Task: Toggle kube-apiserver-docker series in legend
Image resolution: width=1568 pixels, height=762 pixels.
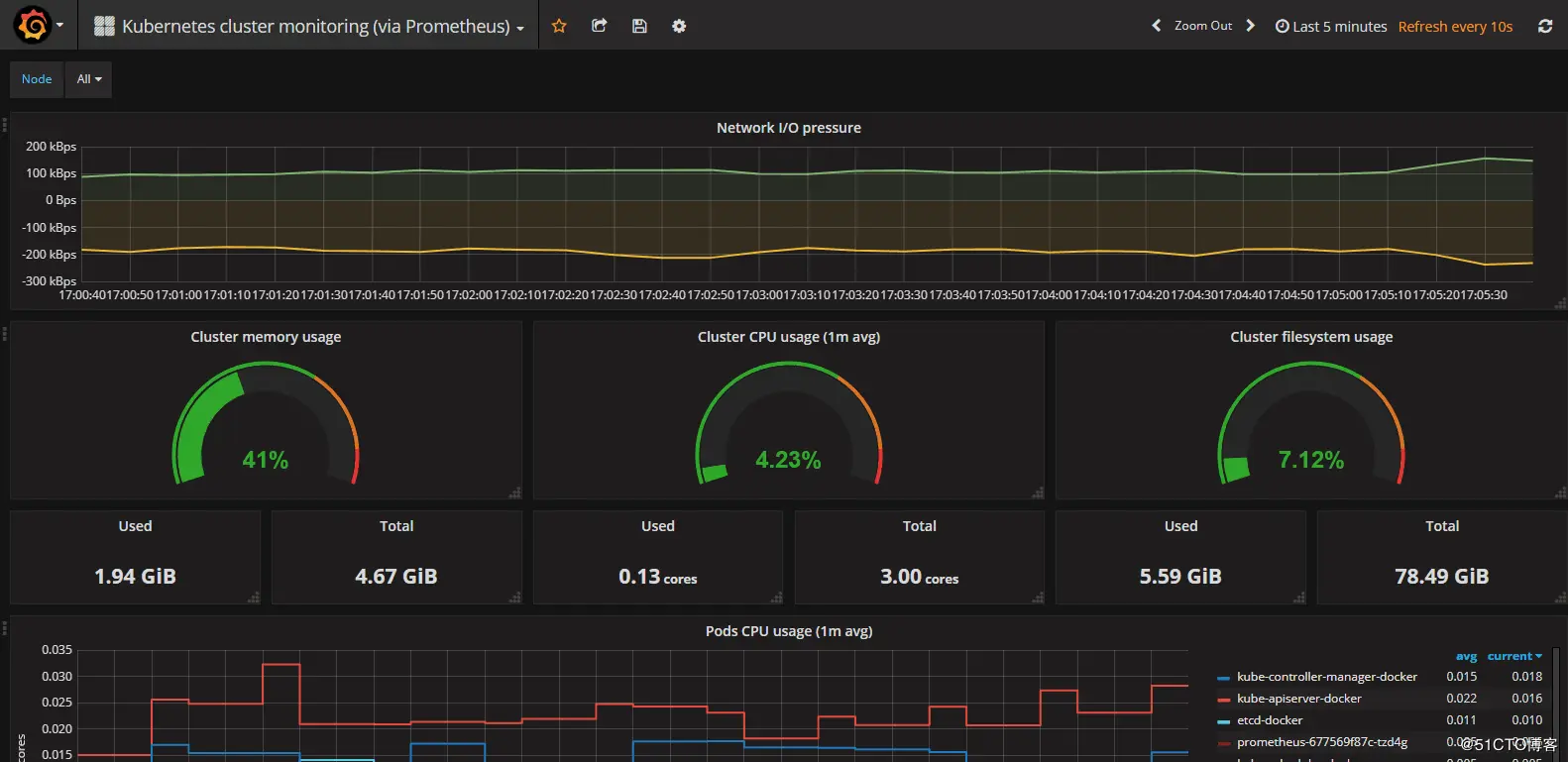Action: coord(1298,699)
